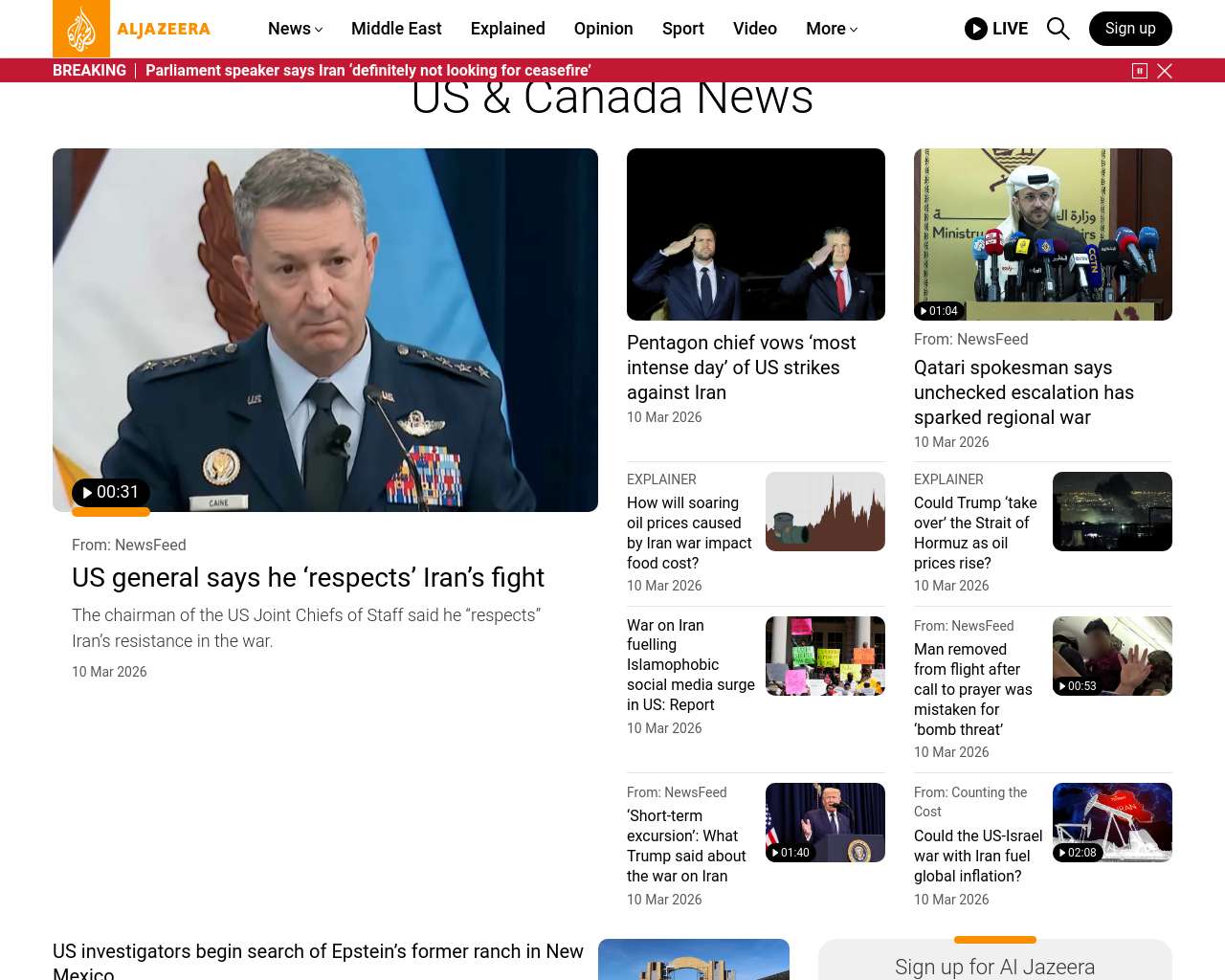Open the US general video thumbnail
The height and width of the screenshot is (980, 1225).
[x=325, y=330]
